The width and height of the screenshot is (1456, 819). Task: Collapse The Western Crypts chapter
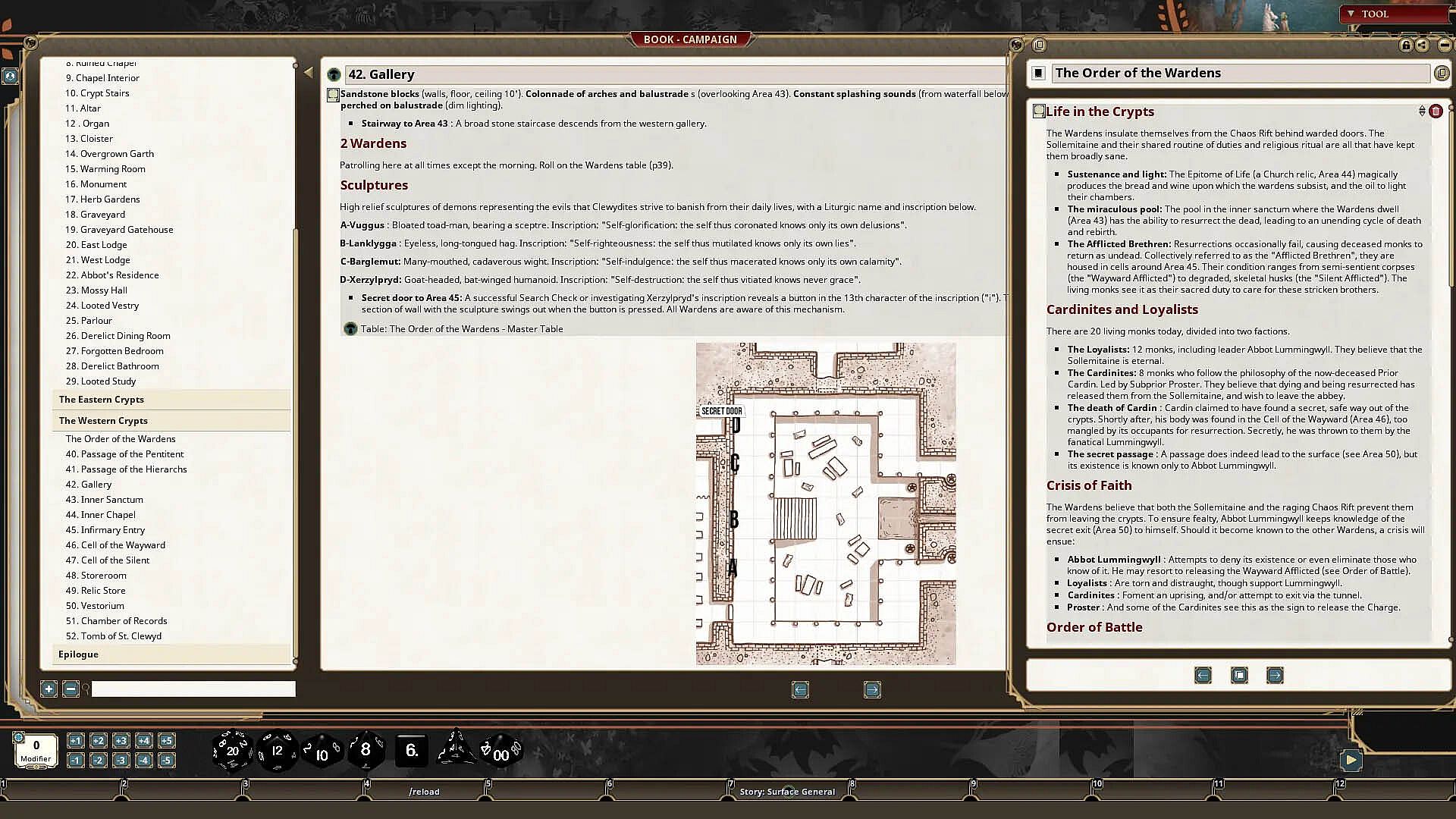(x=103, y=421)
